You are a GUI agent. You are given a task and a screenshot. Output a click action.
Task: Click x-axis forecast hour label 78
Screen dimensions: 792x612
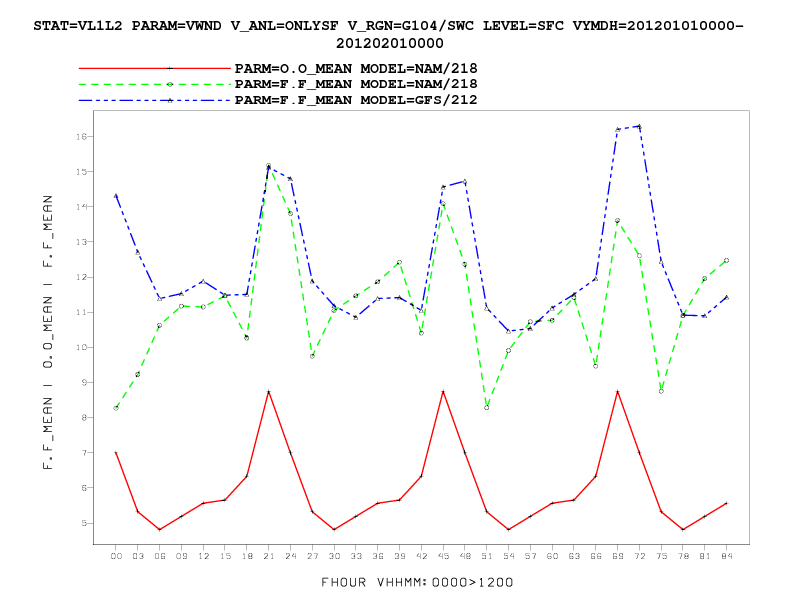pyautogui.click(x=683, y=556)
